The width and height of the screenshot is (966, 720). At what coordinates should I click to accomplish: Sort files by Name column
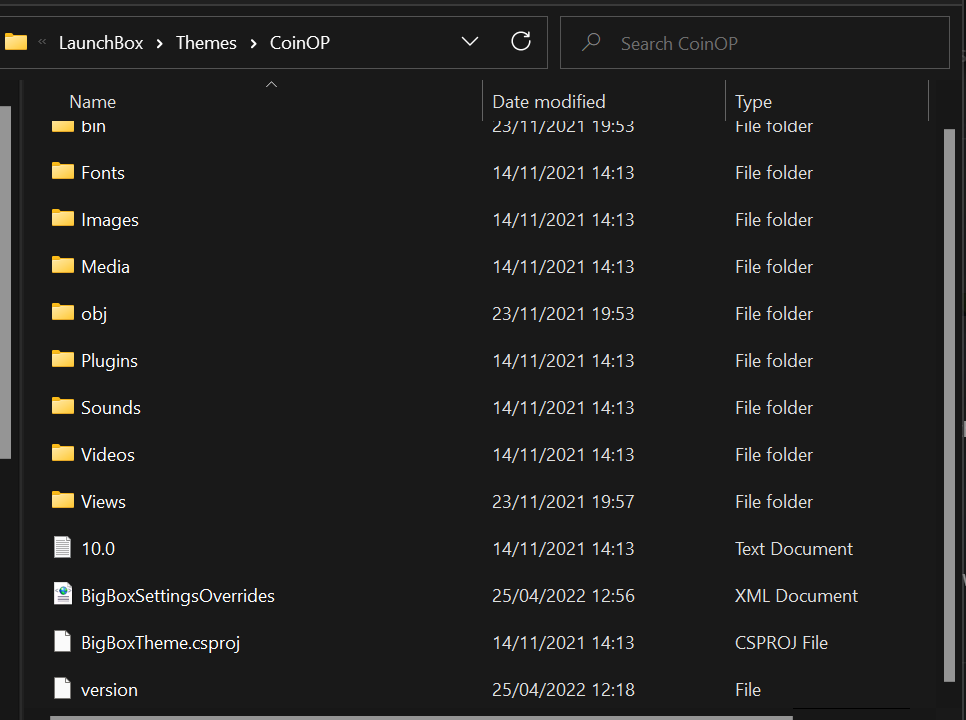(x=92, y=102)
